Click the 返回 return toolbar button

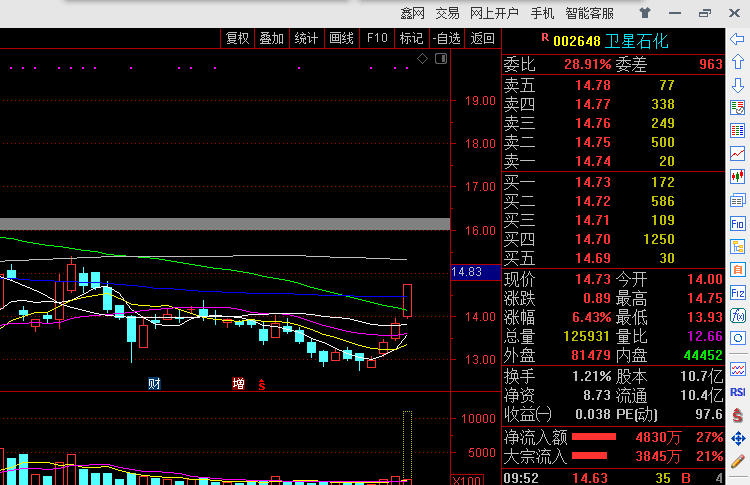(x=482, y=38)
